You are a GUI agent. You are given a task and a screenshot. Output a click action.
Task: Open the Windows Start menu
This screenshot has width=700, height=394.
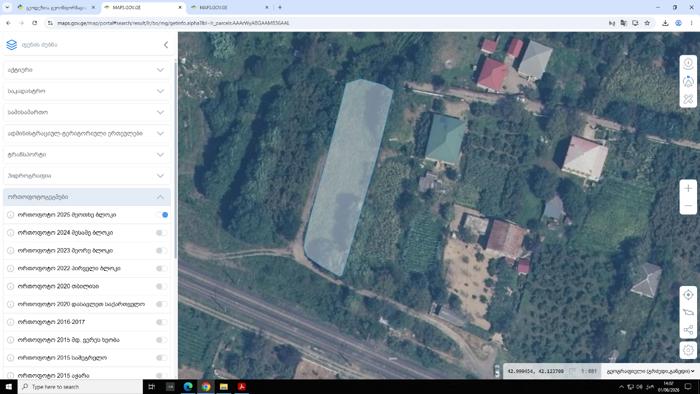(8, 386)
